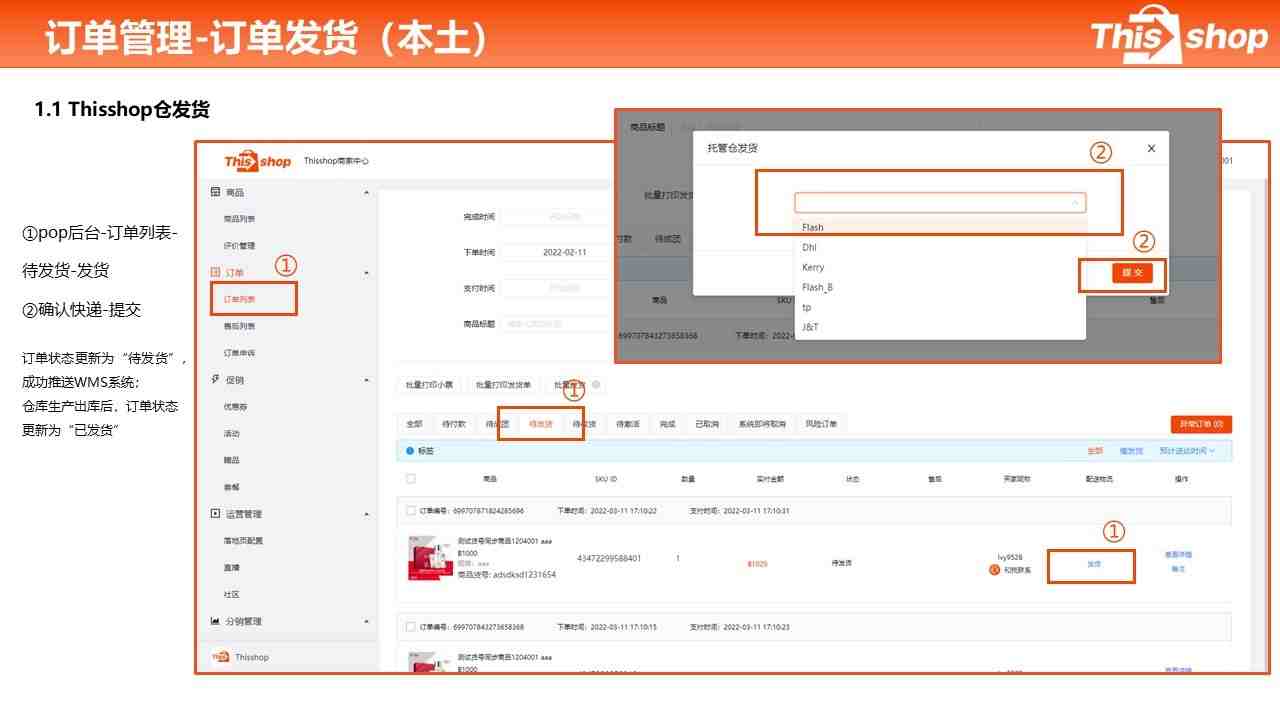Switch to the 完成 order tab
Viewport: 1280px width, 720px height.
tap(667, 424)
